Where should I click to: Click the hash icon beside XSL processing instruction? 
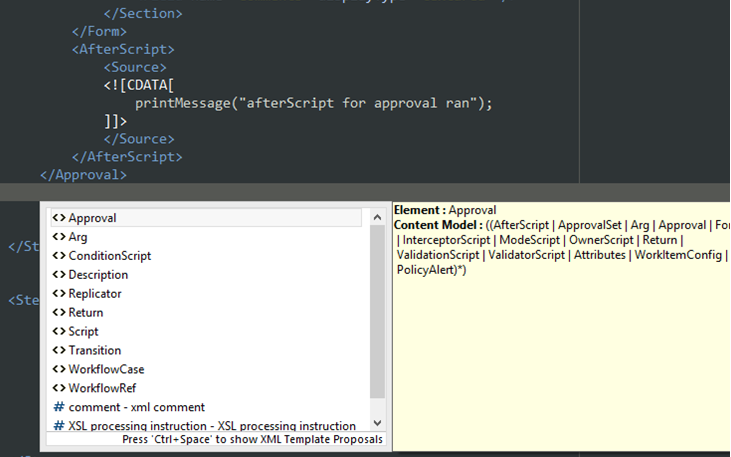pos(59,426)
